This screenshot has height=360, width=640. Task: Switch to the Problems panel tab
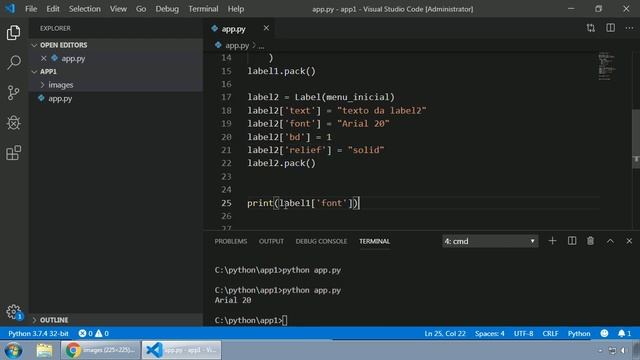(x=231, y=241)
